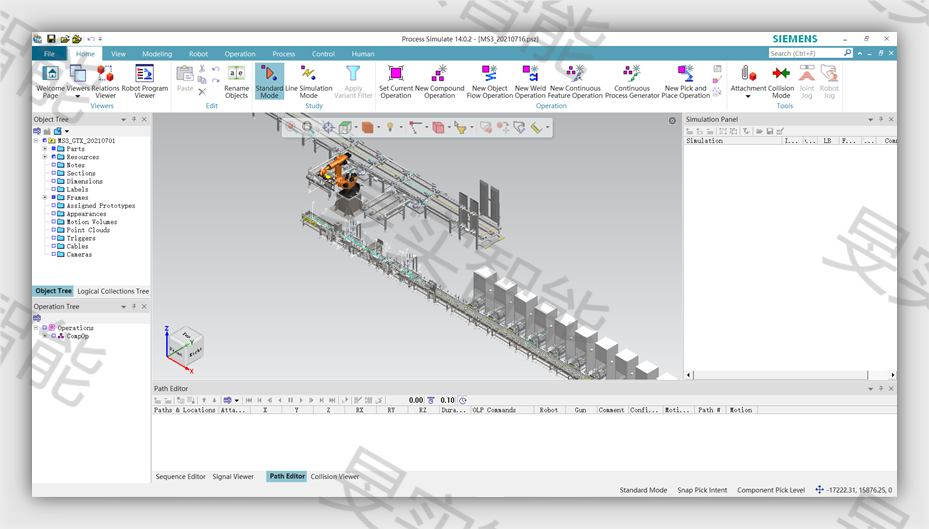
Task: Click Snap Pick Intent in status bar
Action: coord(702,490)
